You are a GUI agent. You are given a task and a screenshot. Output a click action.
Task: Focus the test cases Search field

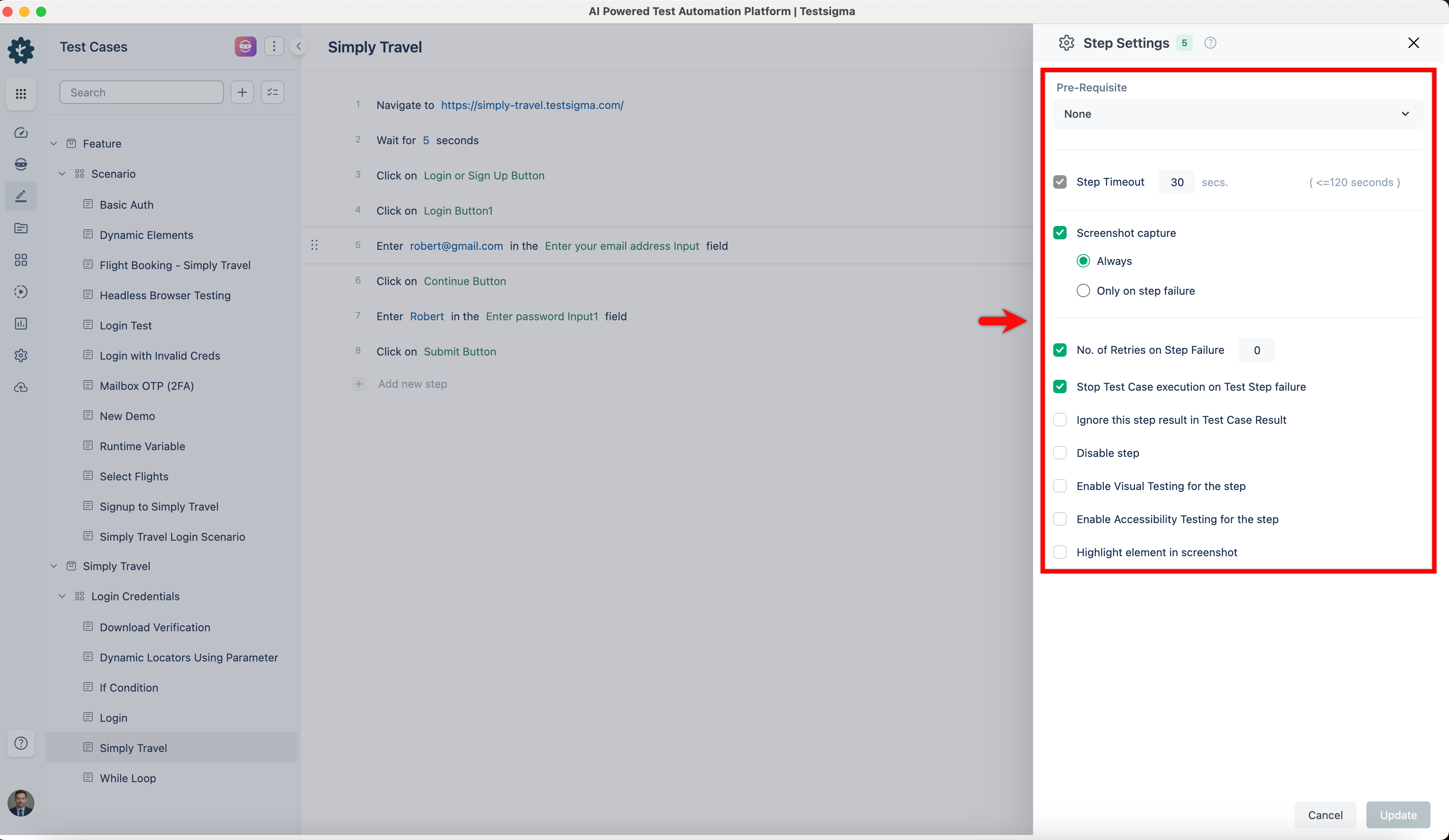tap(141, 92)
